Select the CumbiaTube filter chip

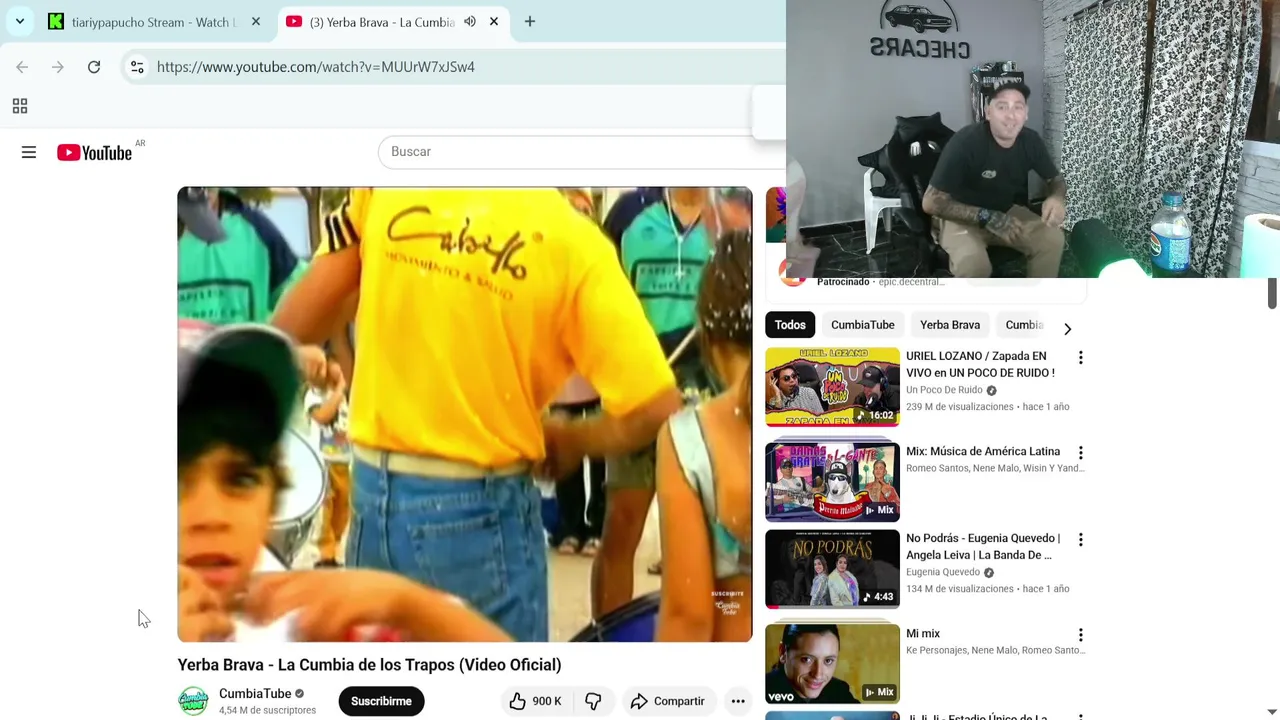click(863, 325)
